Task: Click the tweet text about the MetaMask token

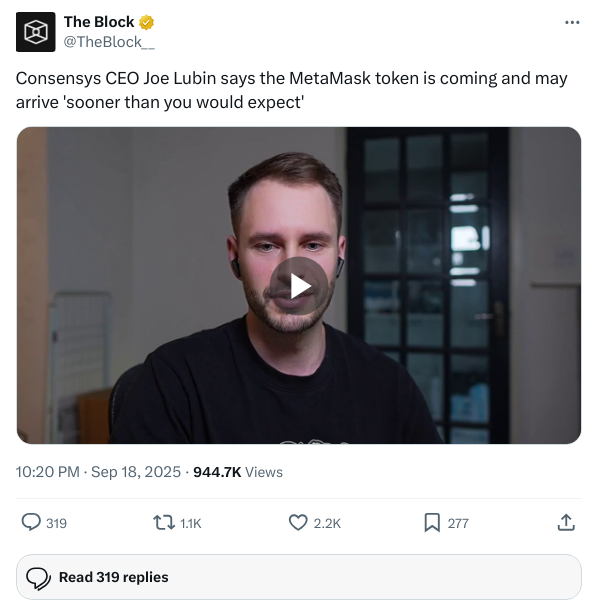Action: [x=292, y=90]
